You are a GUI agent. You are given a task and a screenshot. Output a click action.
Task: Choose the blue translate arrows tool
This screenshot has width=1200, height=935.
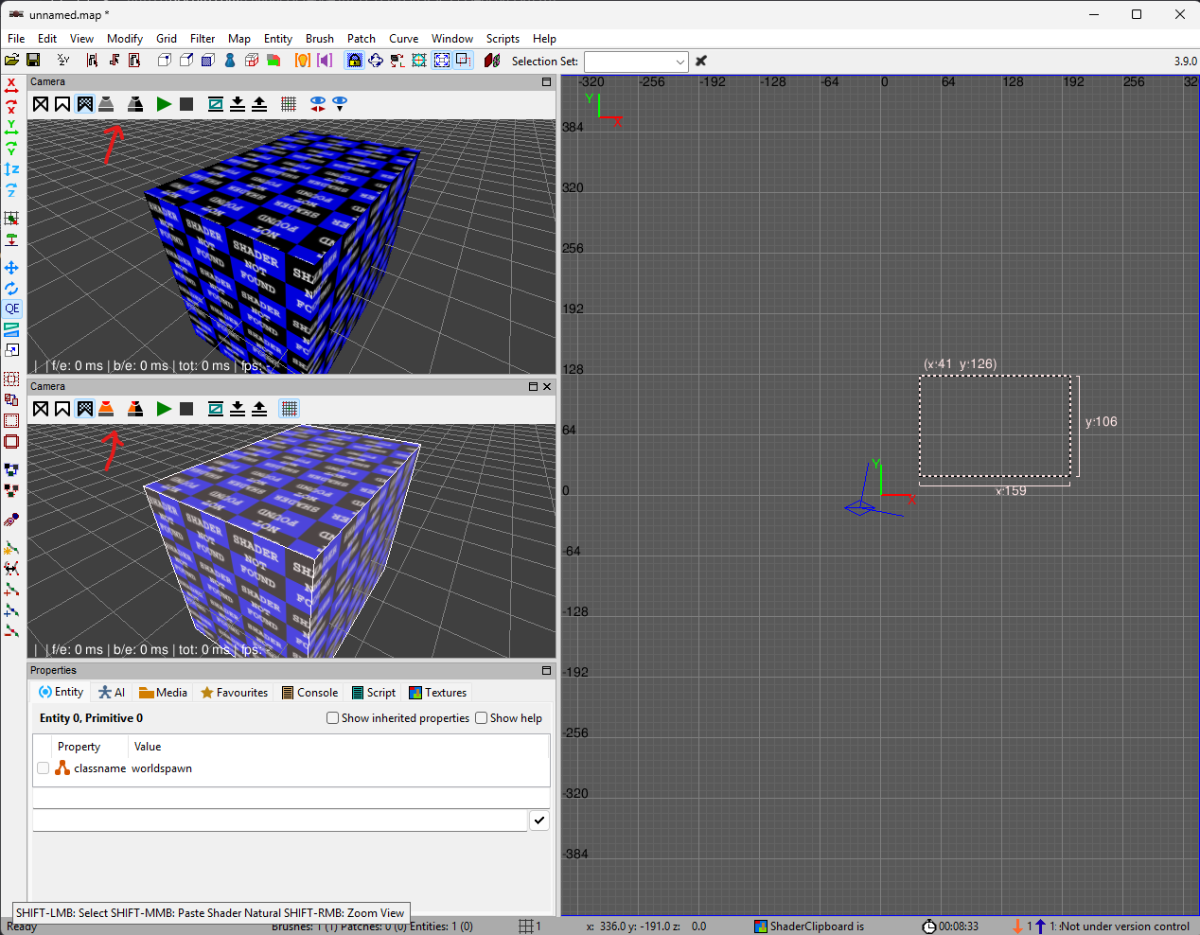[x=12, y=268]
